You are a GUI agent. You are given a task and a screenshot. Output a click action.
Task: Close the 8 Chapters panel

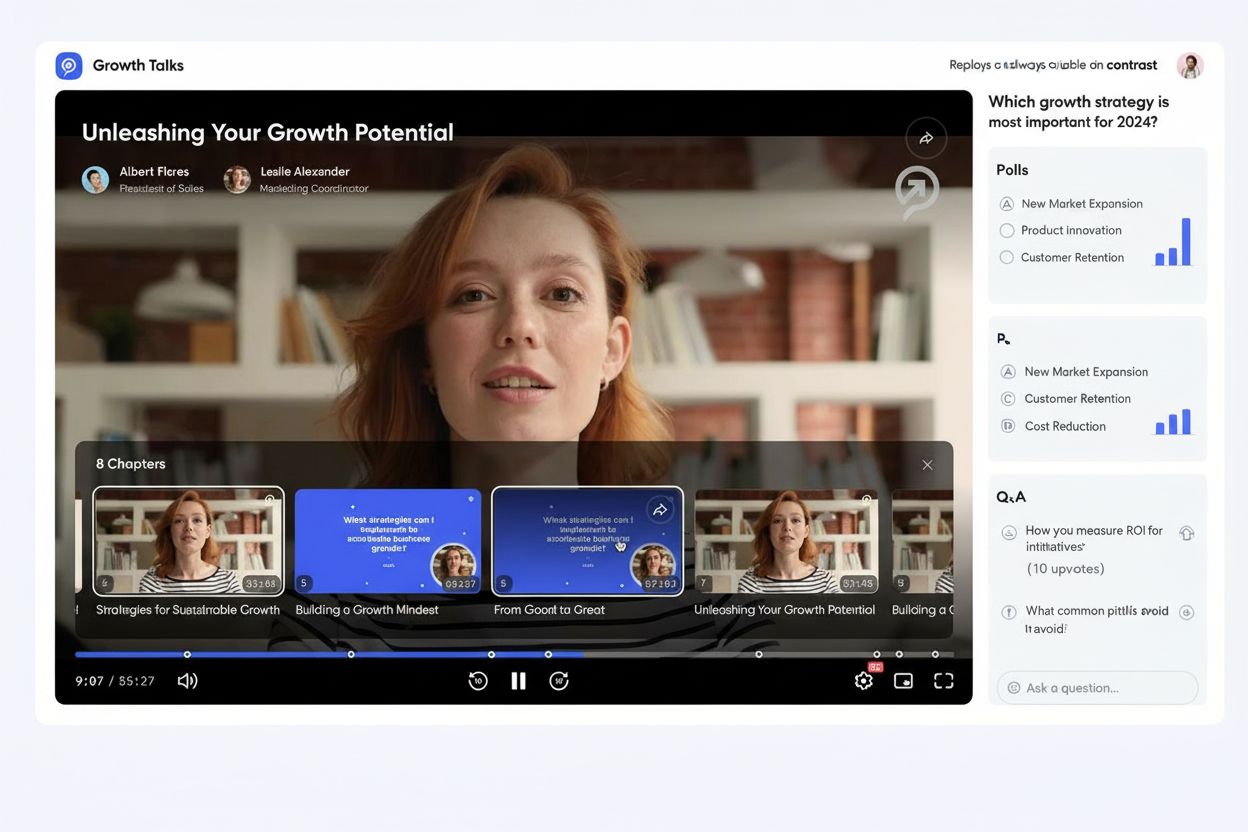(927, 465)
